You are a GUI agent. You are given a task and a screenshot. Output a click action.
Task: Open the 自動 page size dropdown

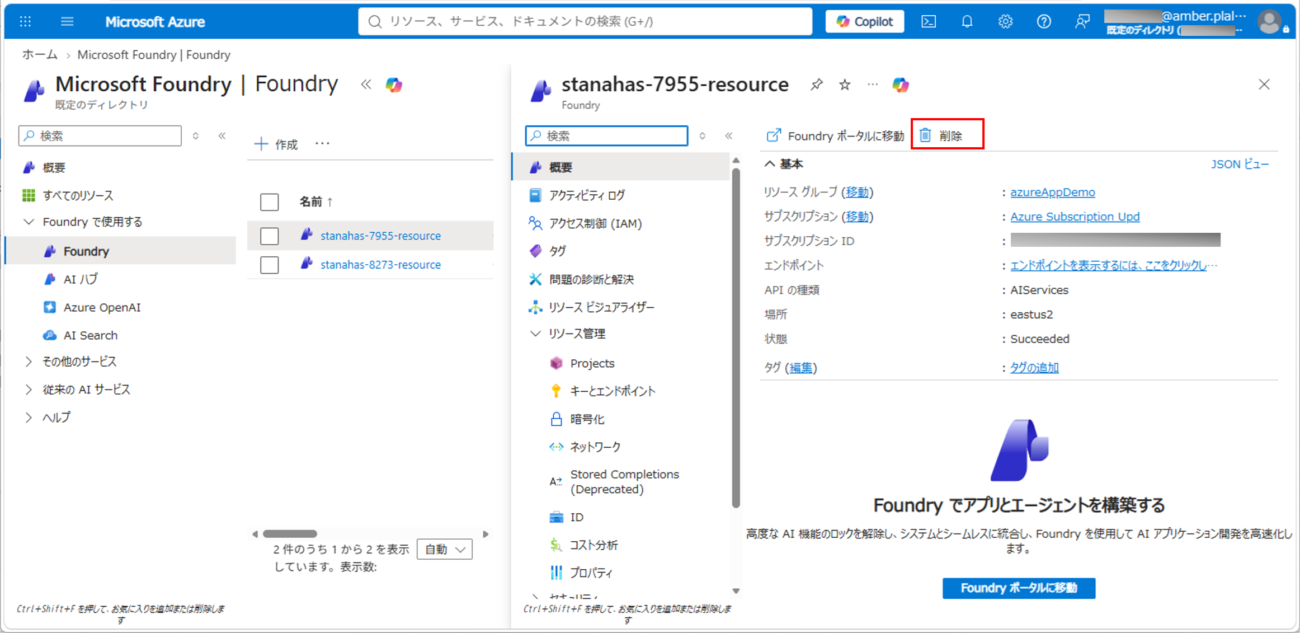pos(444,549)
